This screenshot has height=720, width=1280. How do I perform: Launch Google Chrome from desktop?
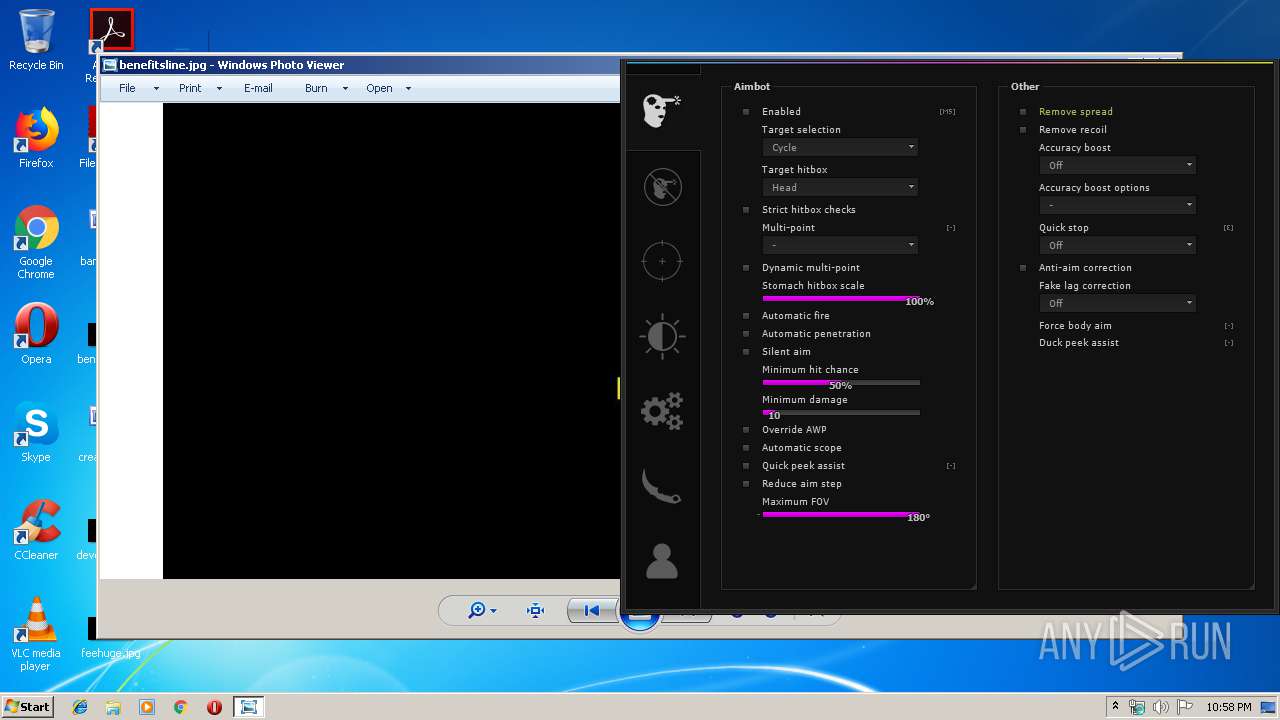(36, 242)
